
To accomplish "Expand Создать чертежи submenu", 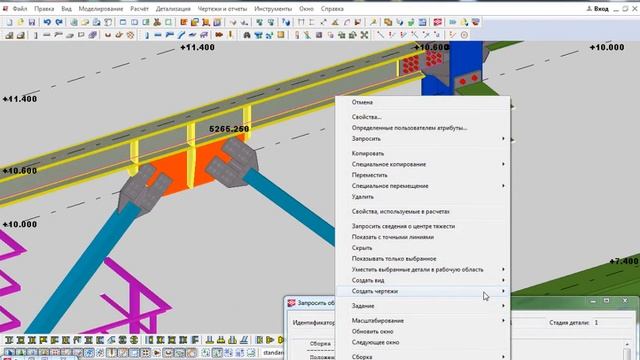I will coord(423,291).
